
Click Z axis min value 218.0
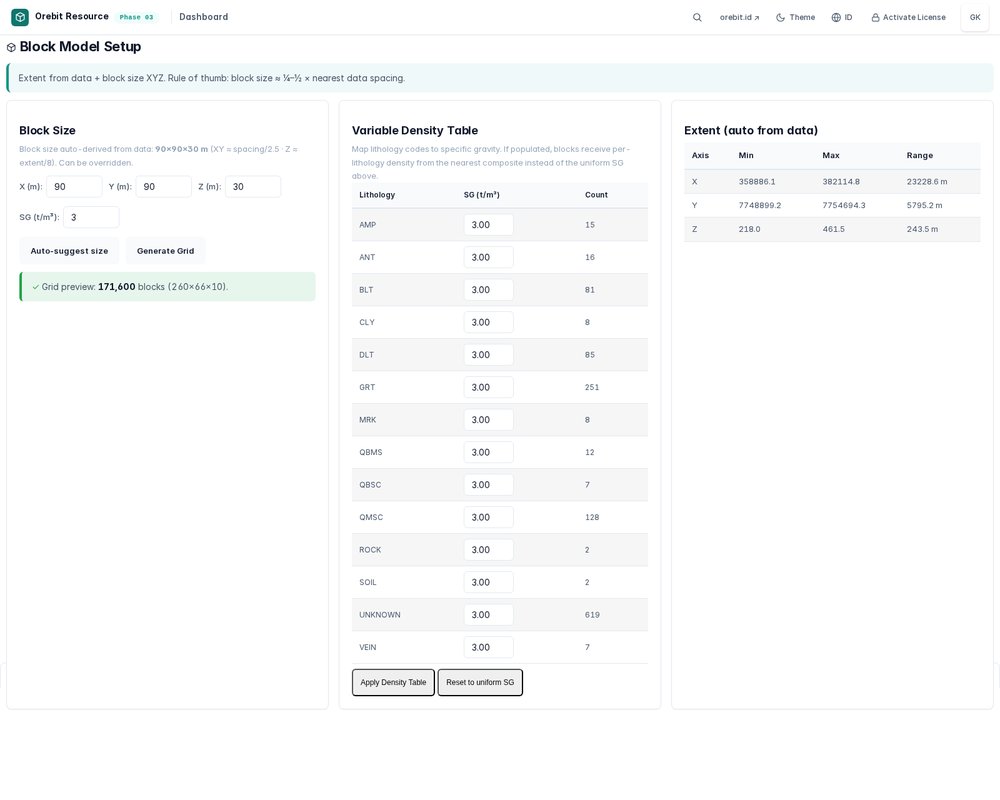[x=749, y=229]
